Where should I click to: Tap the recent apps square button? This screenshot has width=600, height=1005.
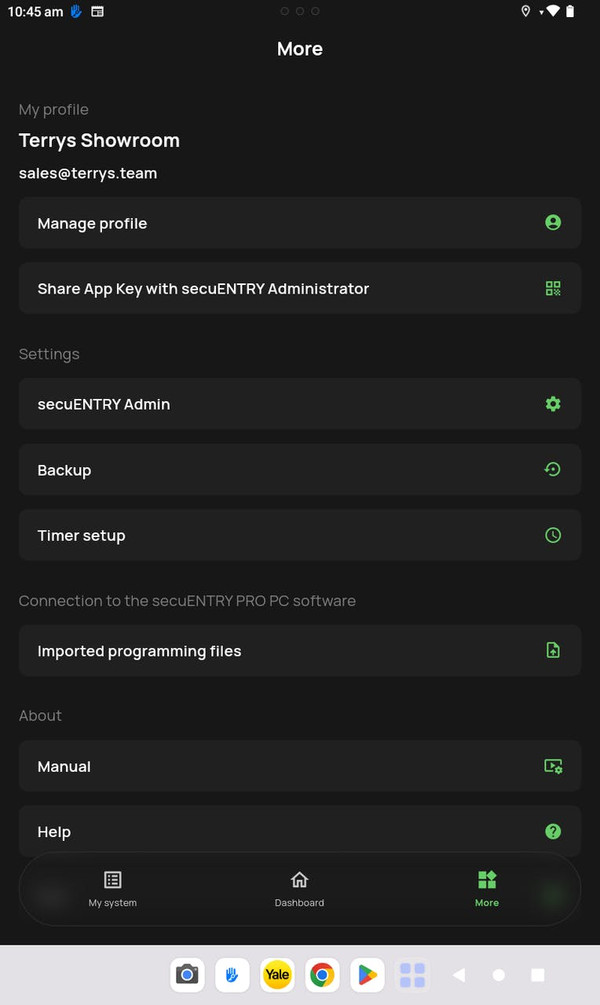coord(538,975)
